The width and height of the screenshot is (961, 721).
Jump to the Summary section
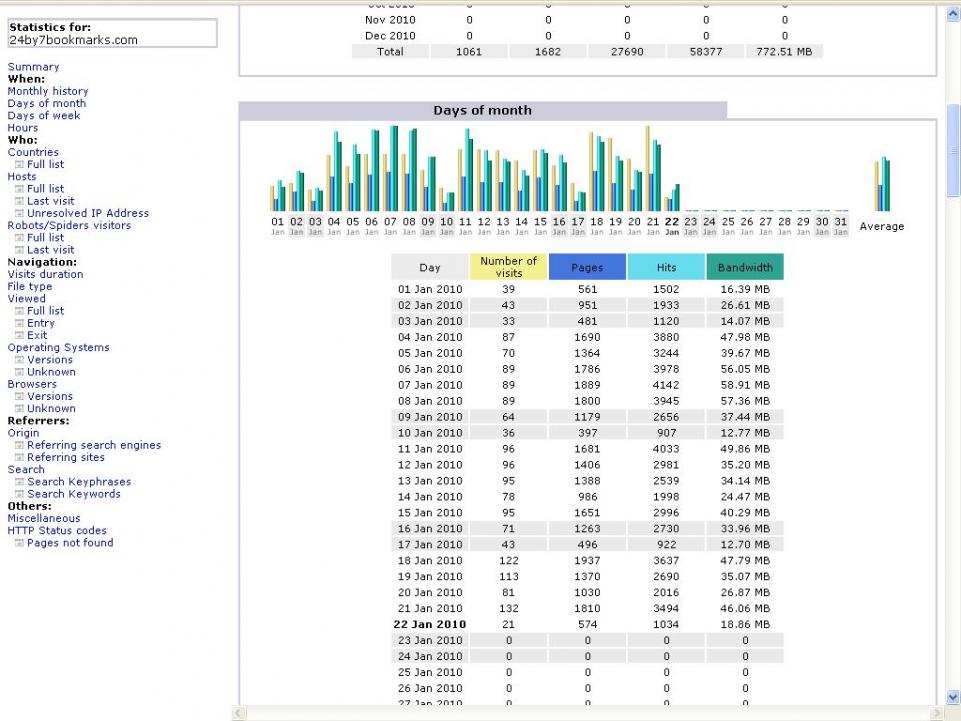click(33, 67)
